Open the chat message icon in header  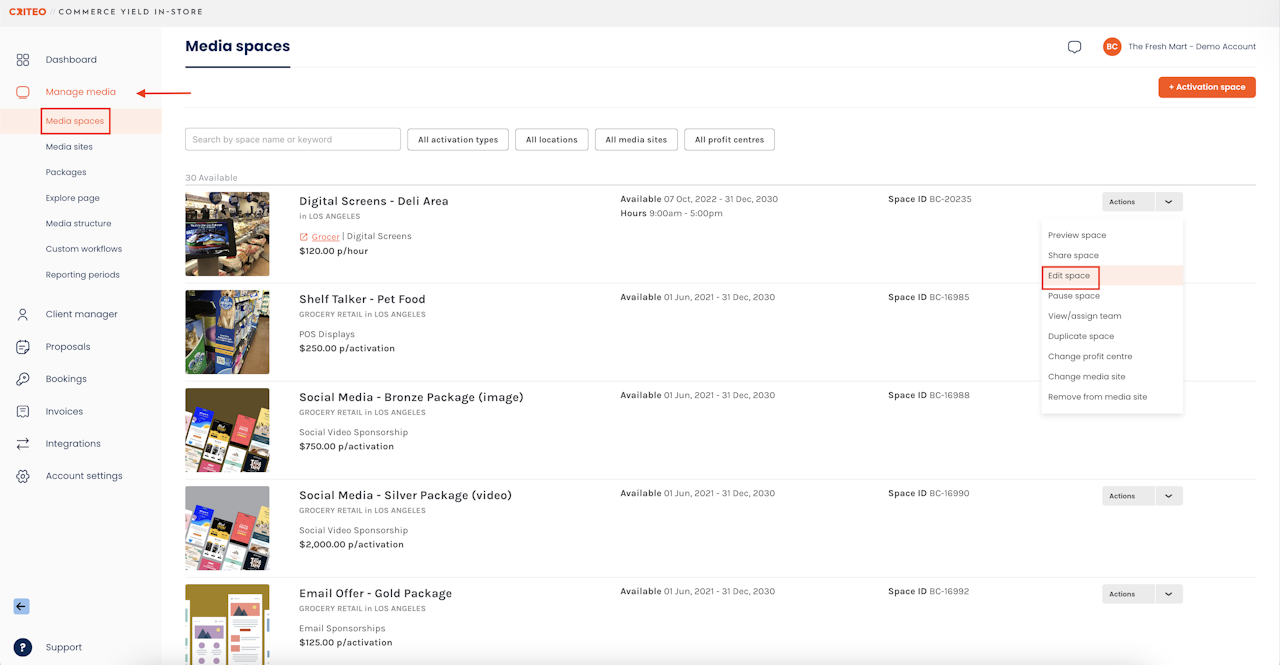tap(1074, 47)
